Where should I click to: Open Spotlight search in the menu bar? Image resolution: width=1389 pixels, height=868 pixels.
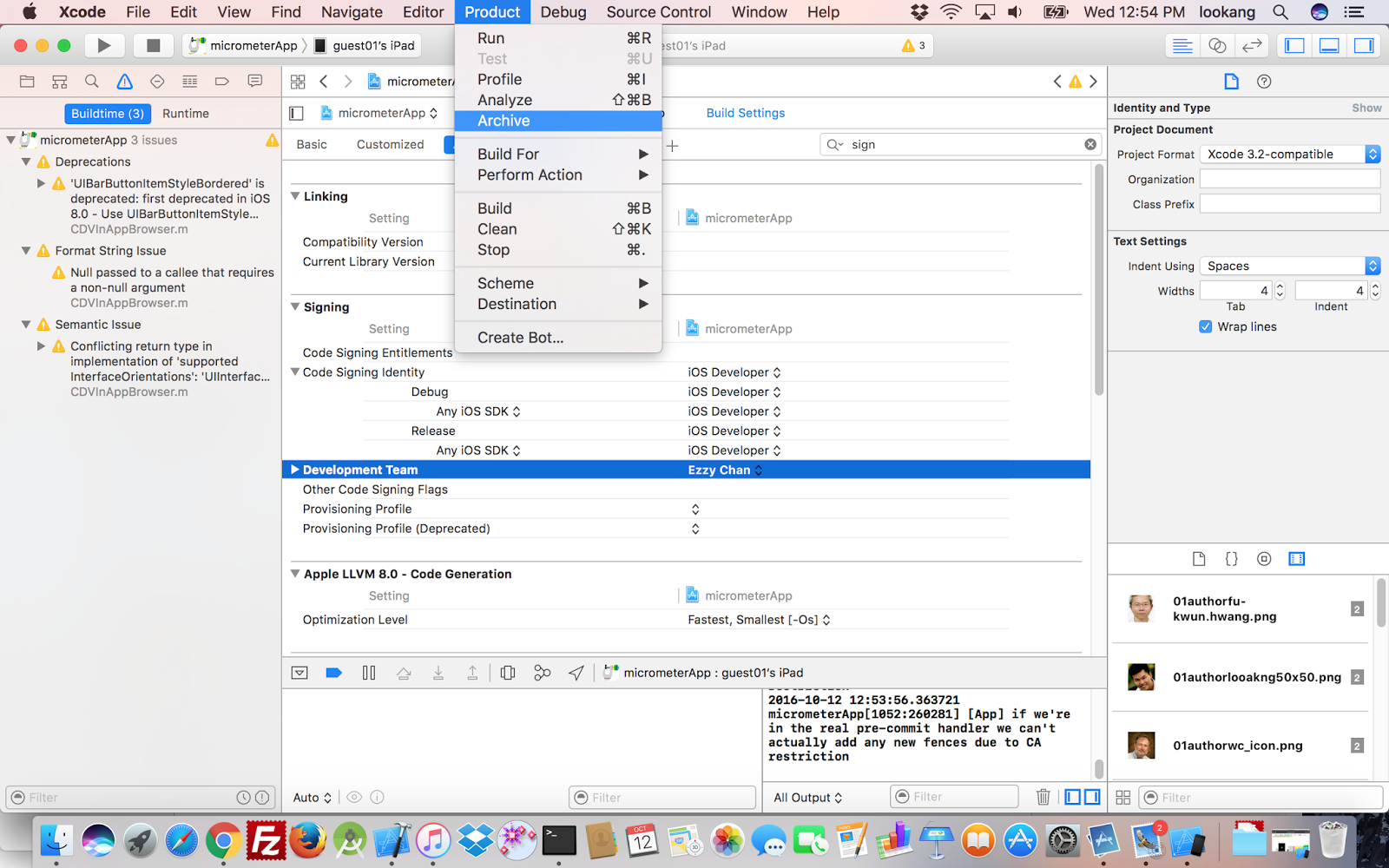1280,12
